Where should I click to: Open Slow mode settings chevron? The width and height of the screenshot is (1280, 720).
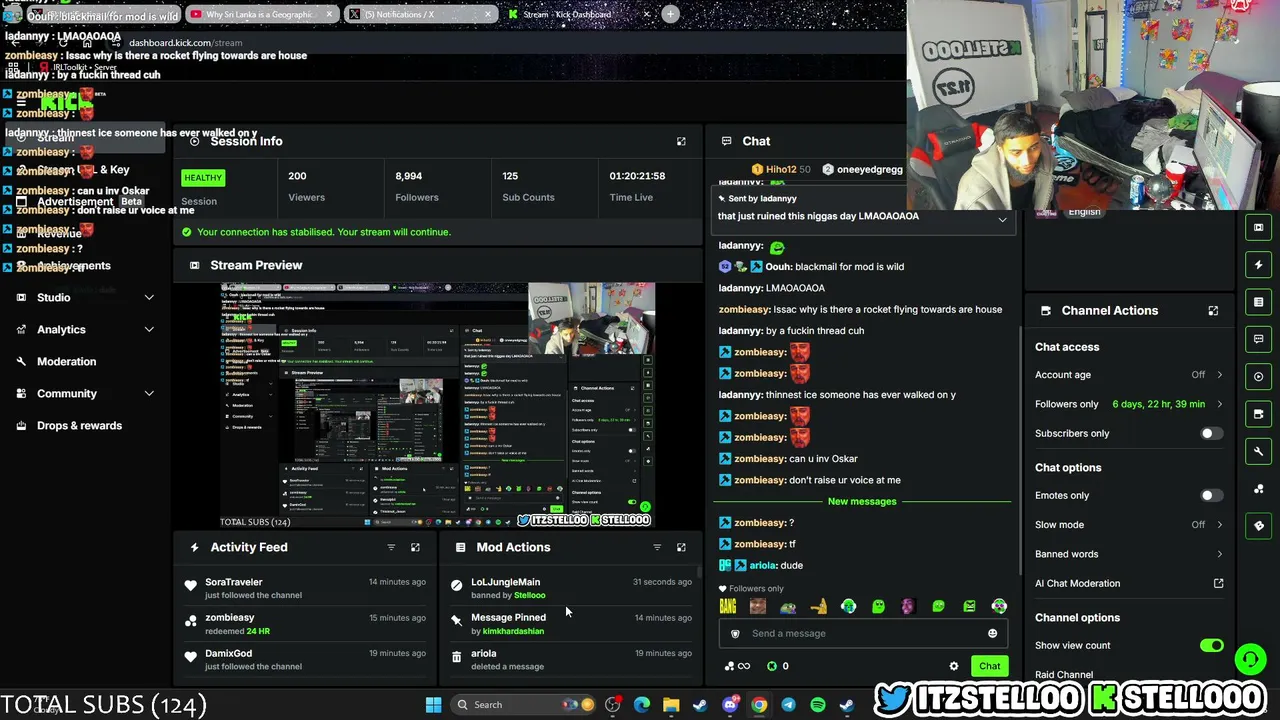tap(1219, 525)
